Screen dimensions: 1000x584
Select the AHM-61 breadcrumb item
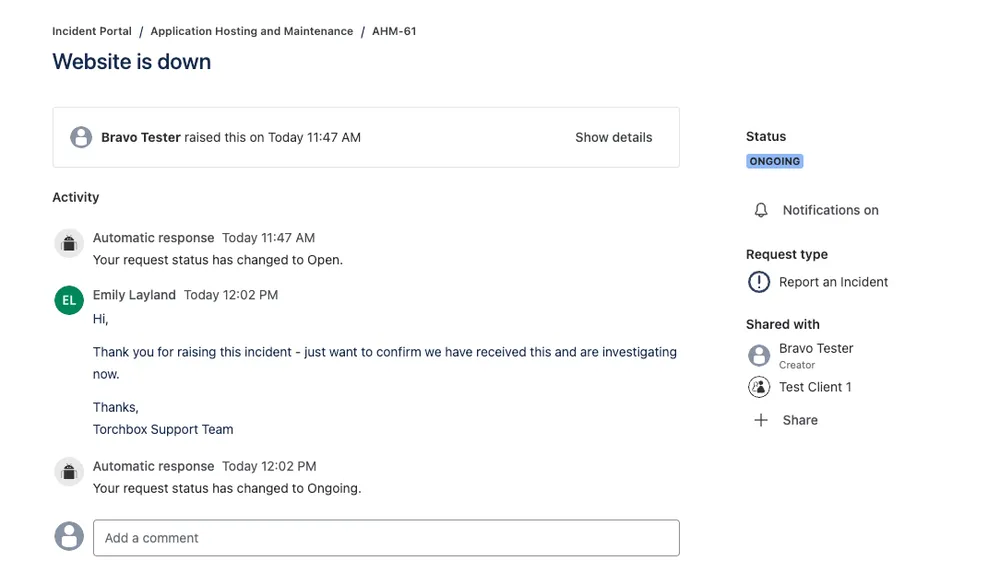pos(394,31)
